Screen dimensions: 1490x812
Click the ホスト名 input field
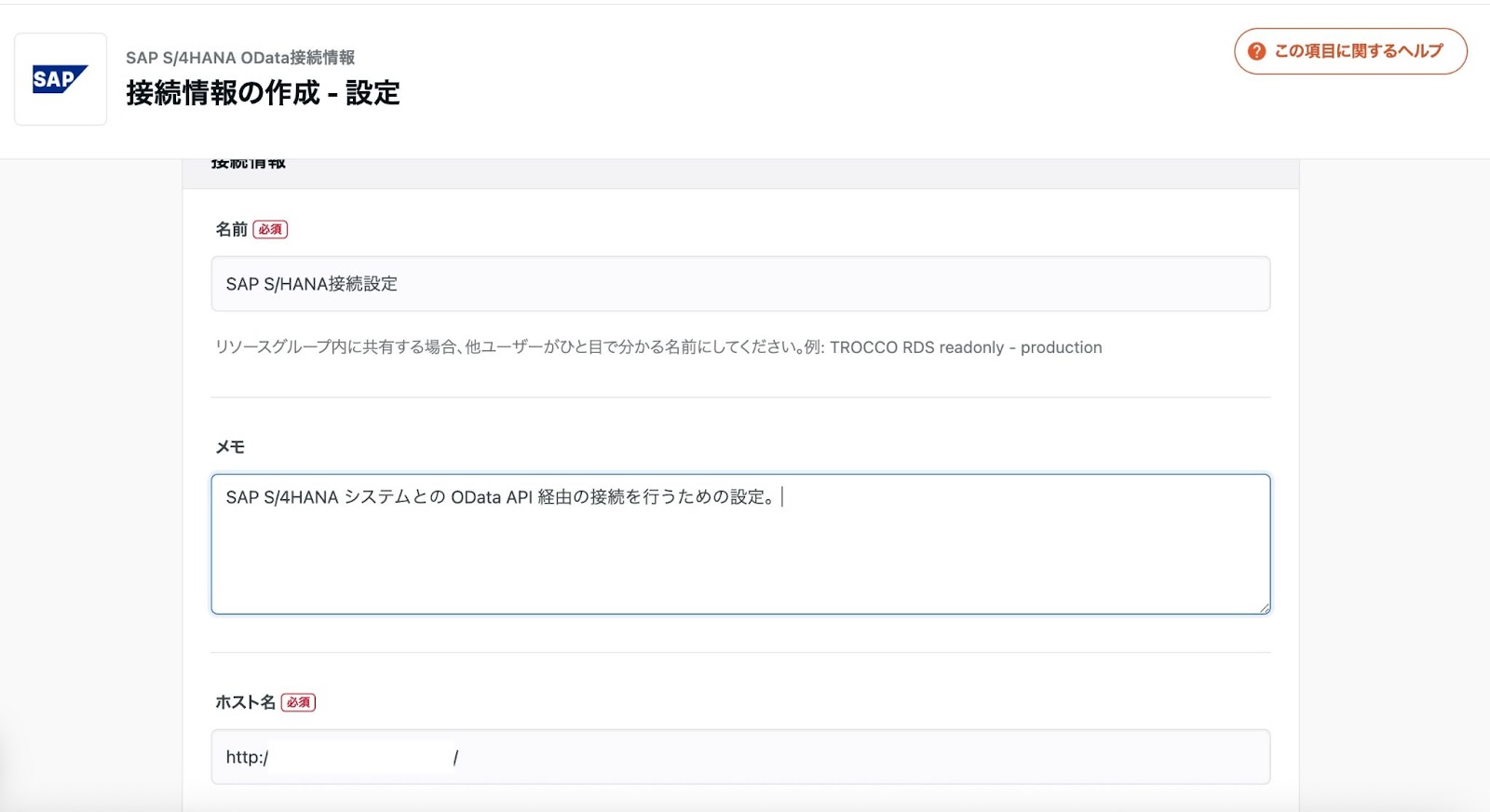740,757
